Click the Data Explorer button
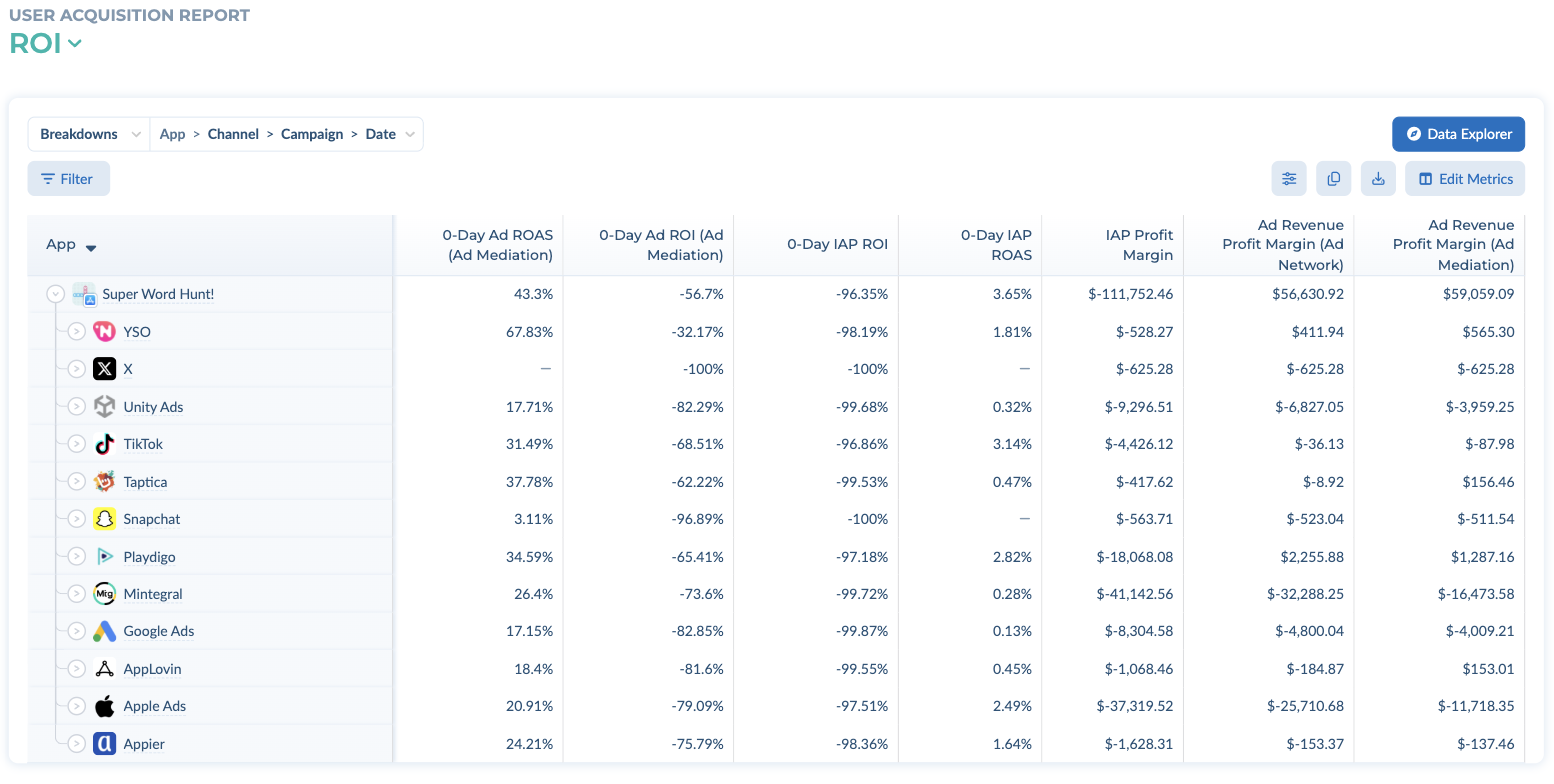Image resolution: width=1554 pixels, height=784 pixels. pyautogui.click(x=1458, y=134)
